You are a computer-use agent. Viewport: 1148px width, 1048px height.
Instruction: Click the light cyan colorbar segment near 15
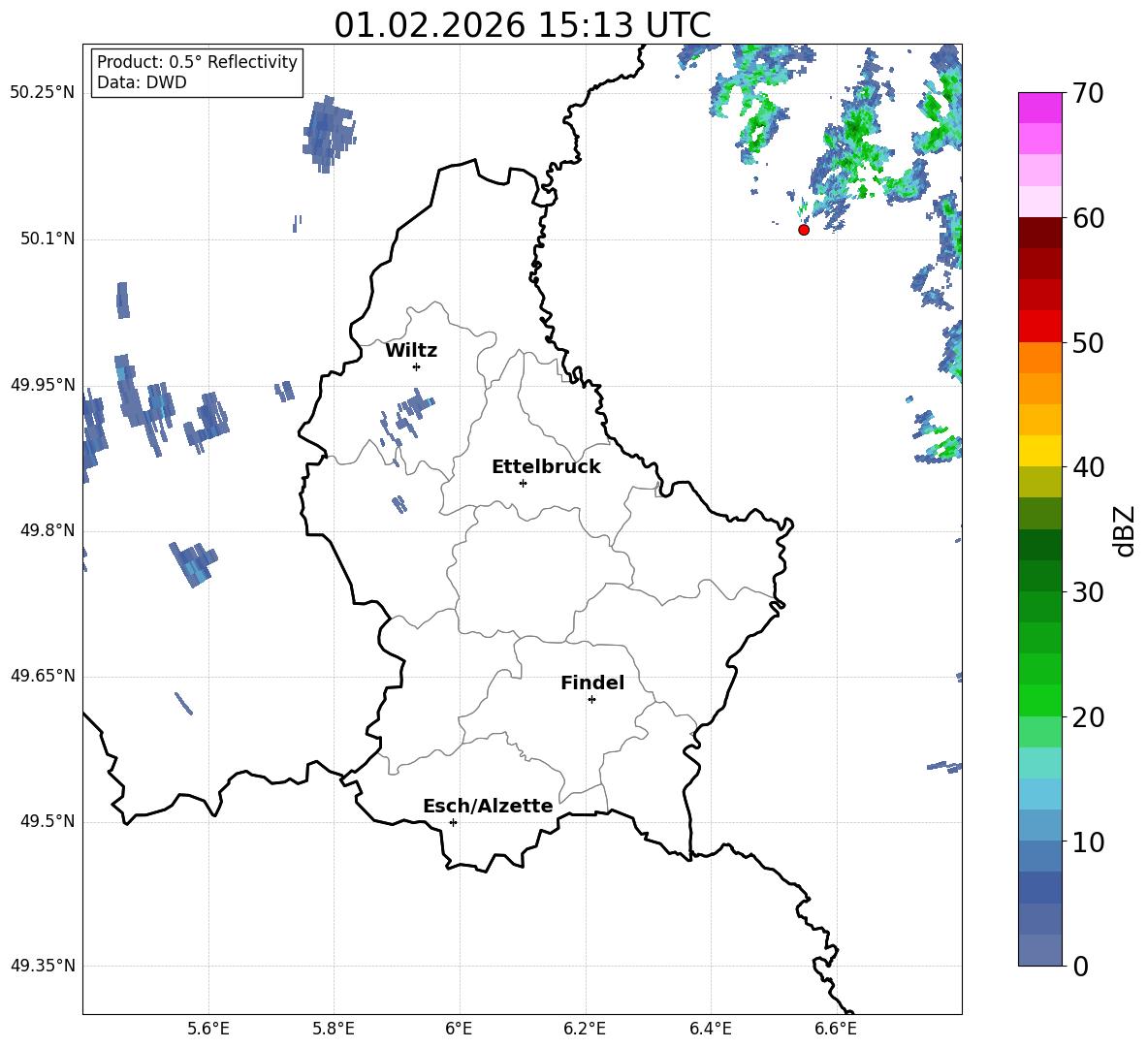point(1039,763)
